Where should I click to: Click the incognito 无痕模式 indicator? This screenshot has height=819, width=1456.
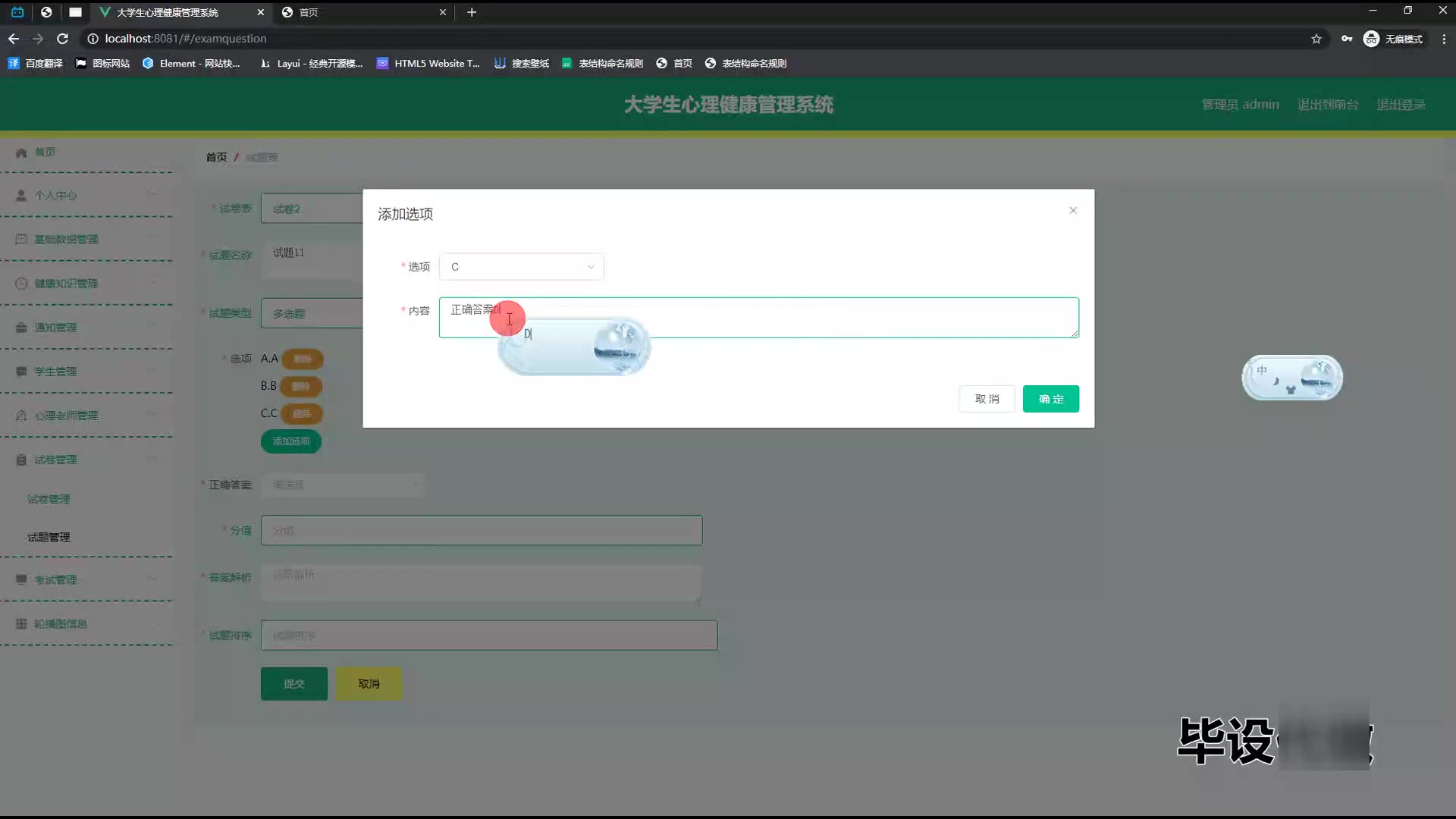(x=1393, y=39)
